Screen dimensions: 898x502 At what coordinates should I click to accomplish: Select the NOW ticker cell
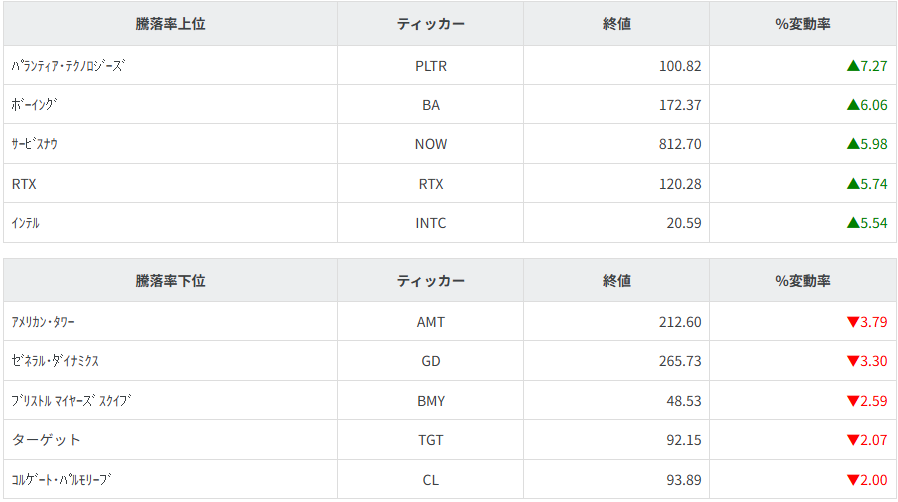tap(431, 144)
